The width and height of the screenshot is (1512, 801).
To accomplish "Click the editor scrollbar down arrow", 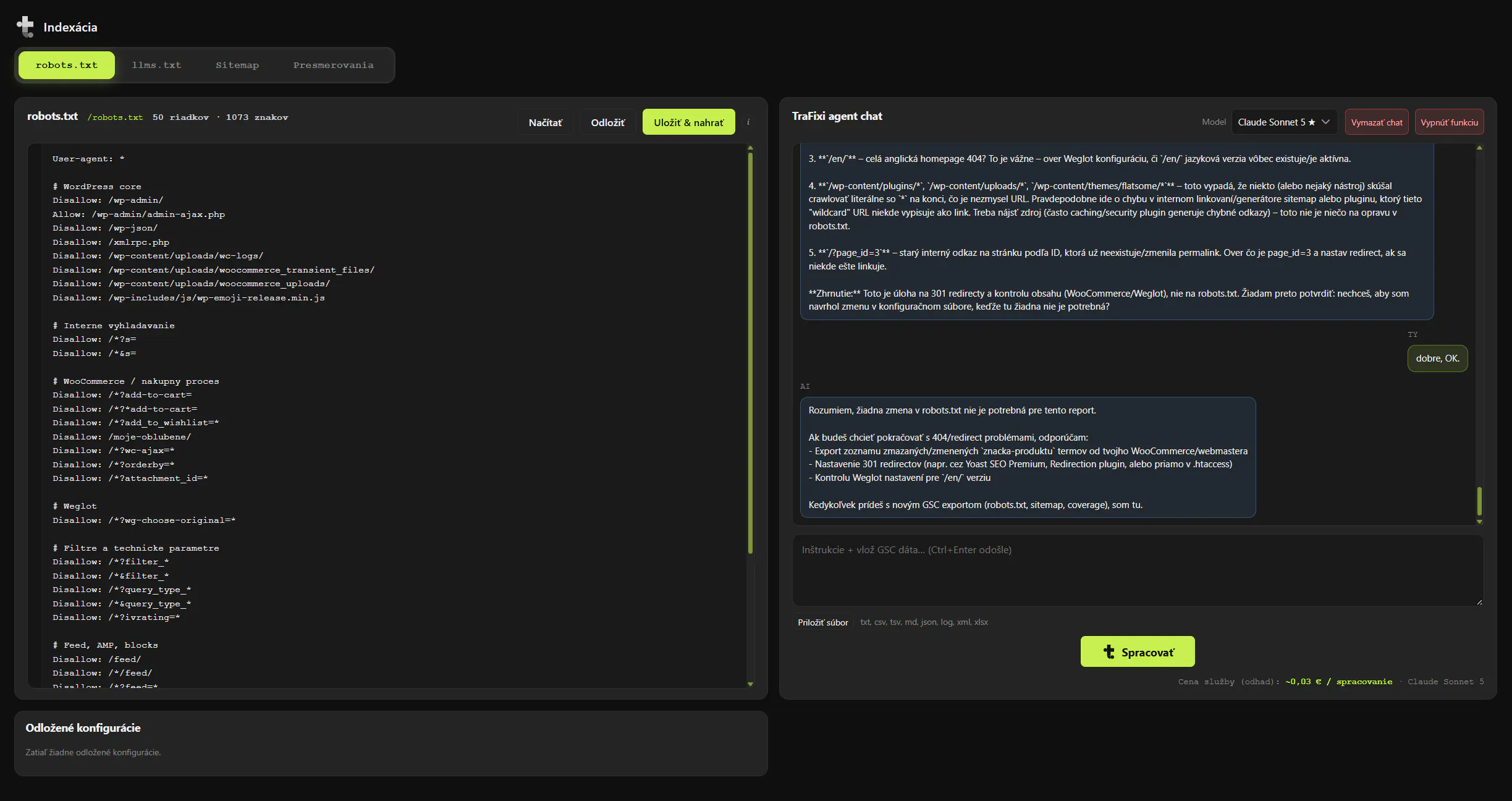I will pos(750,684).
